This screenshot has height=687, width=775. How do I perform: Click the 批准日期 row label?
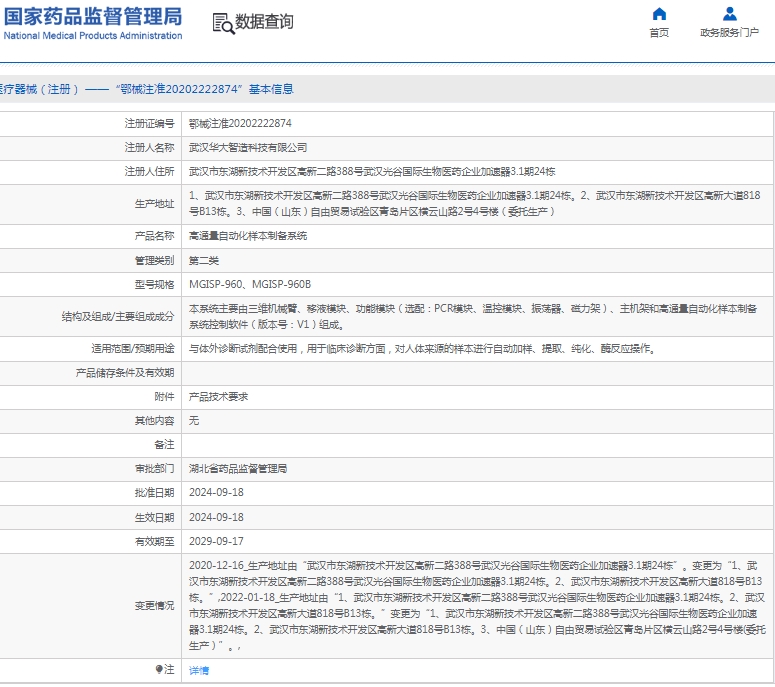[154, 493]
